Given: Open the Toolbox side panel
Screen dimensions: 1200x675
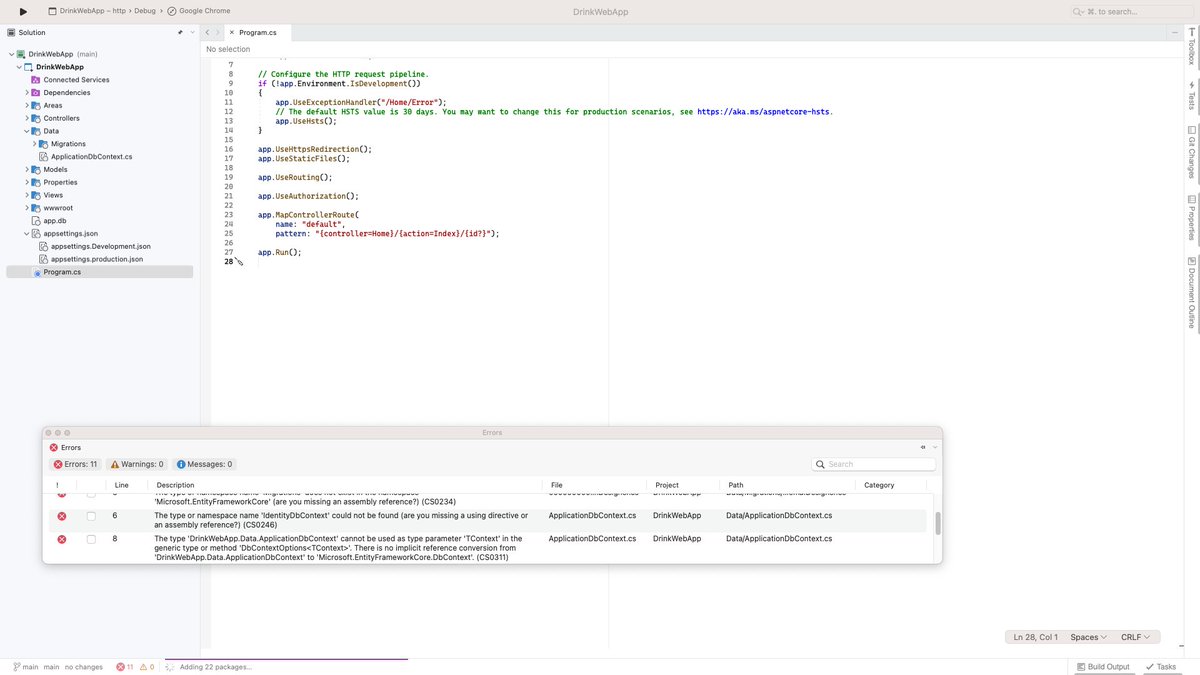Looking at the screenshot, I should point(1191,45).
